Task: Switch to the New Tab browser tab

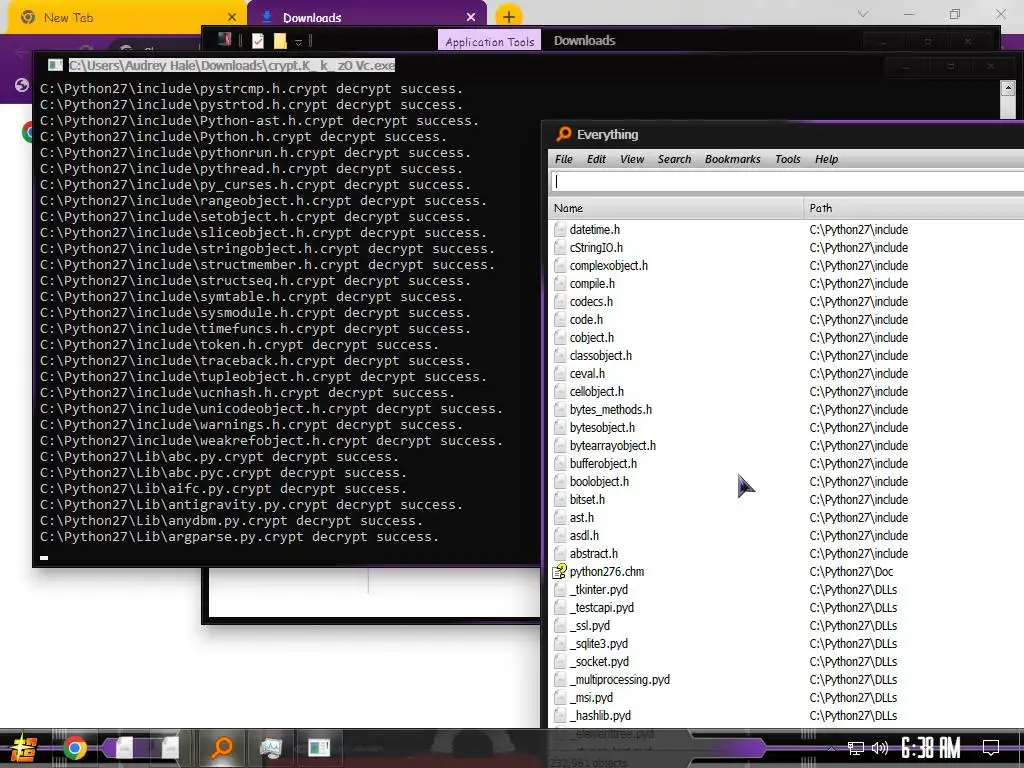Action: (x=122, y=18)
